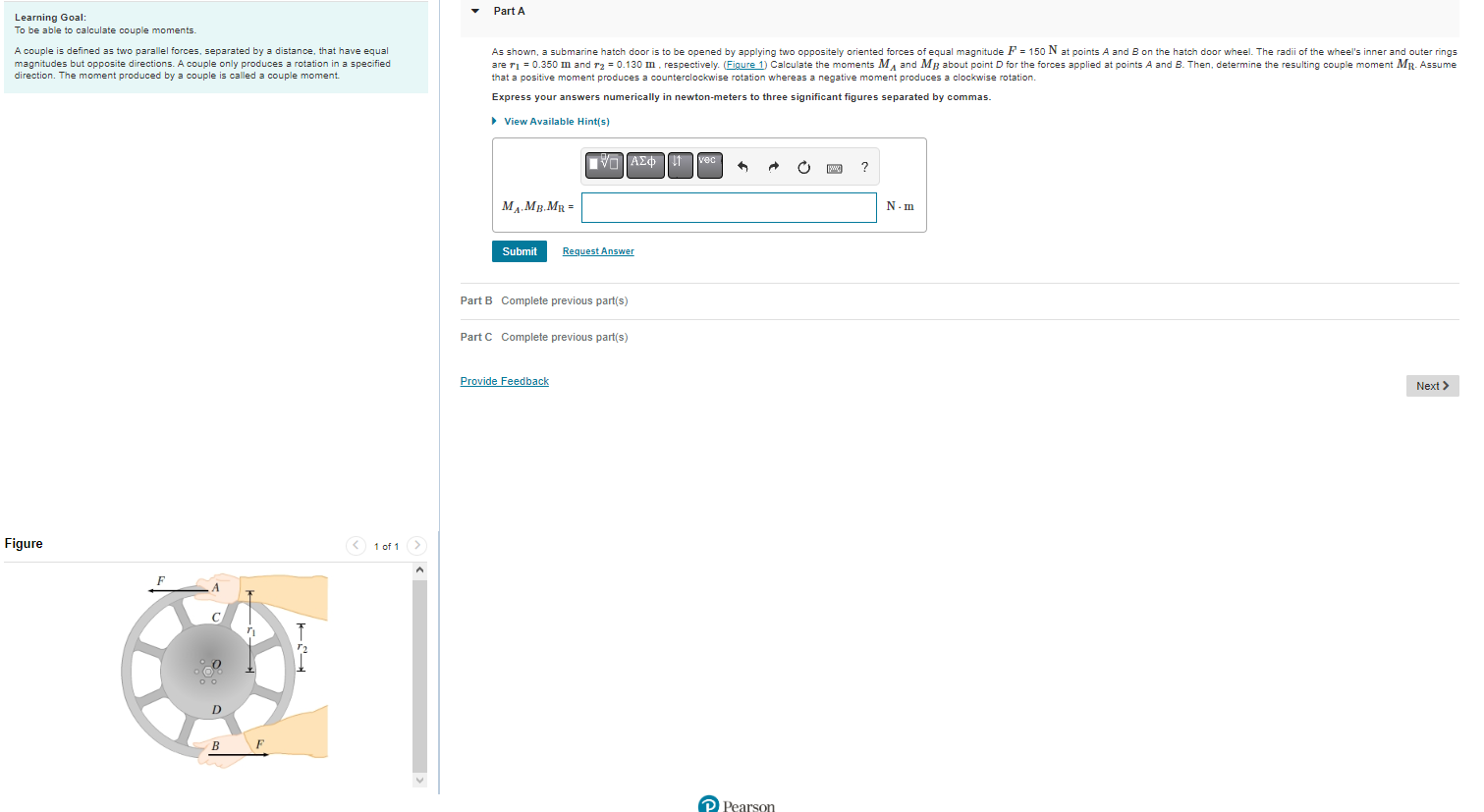
Task: Click the Figure panel heading
Action: [24, 543]
